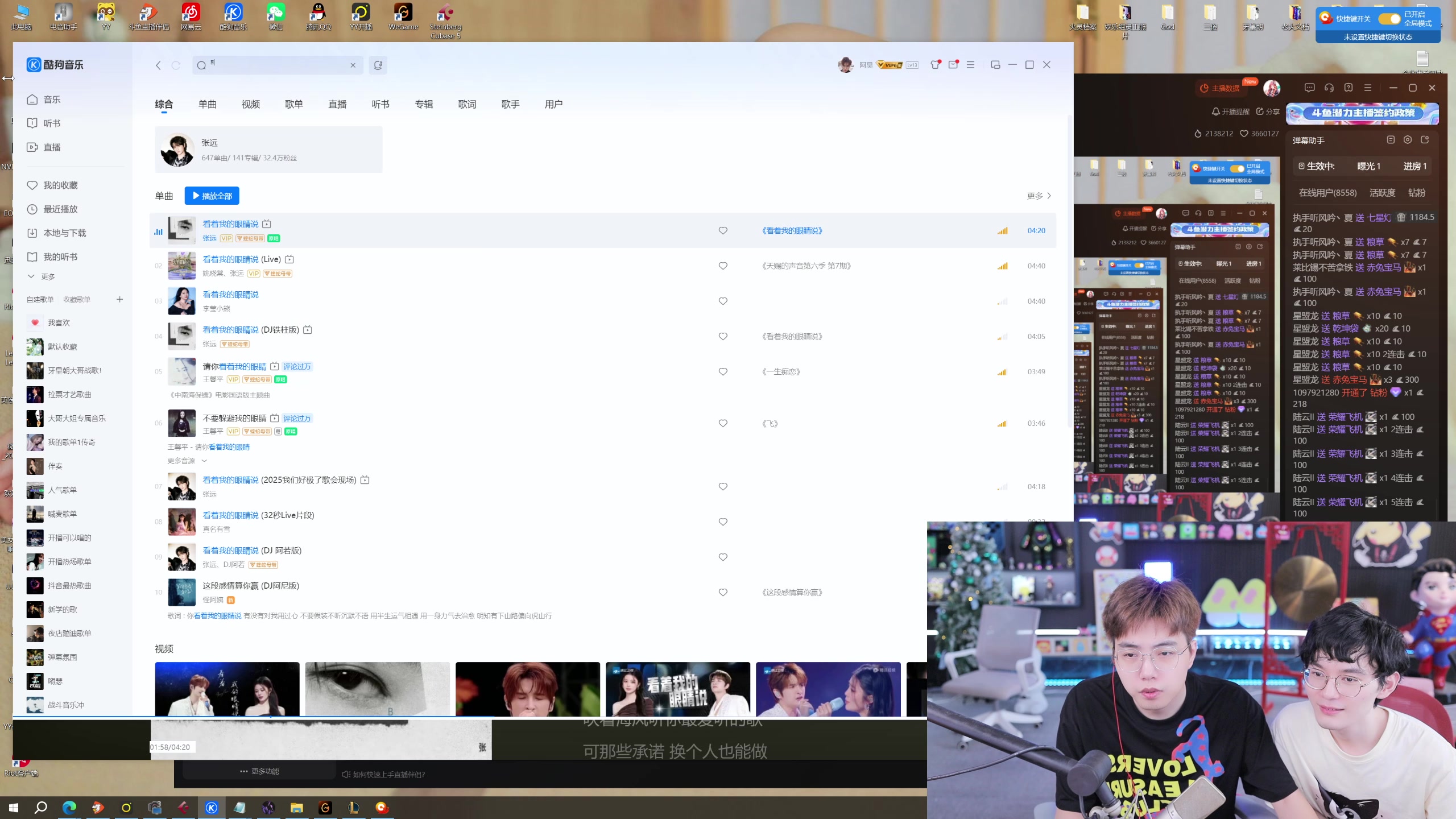The image size is (1456, 819).
Task: Favorite the first 看着我的眼睛说 track
Action: 723,230
